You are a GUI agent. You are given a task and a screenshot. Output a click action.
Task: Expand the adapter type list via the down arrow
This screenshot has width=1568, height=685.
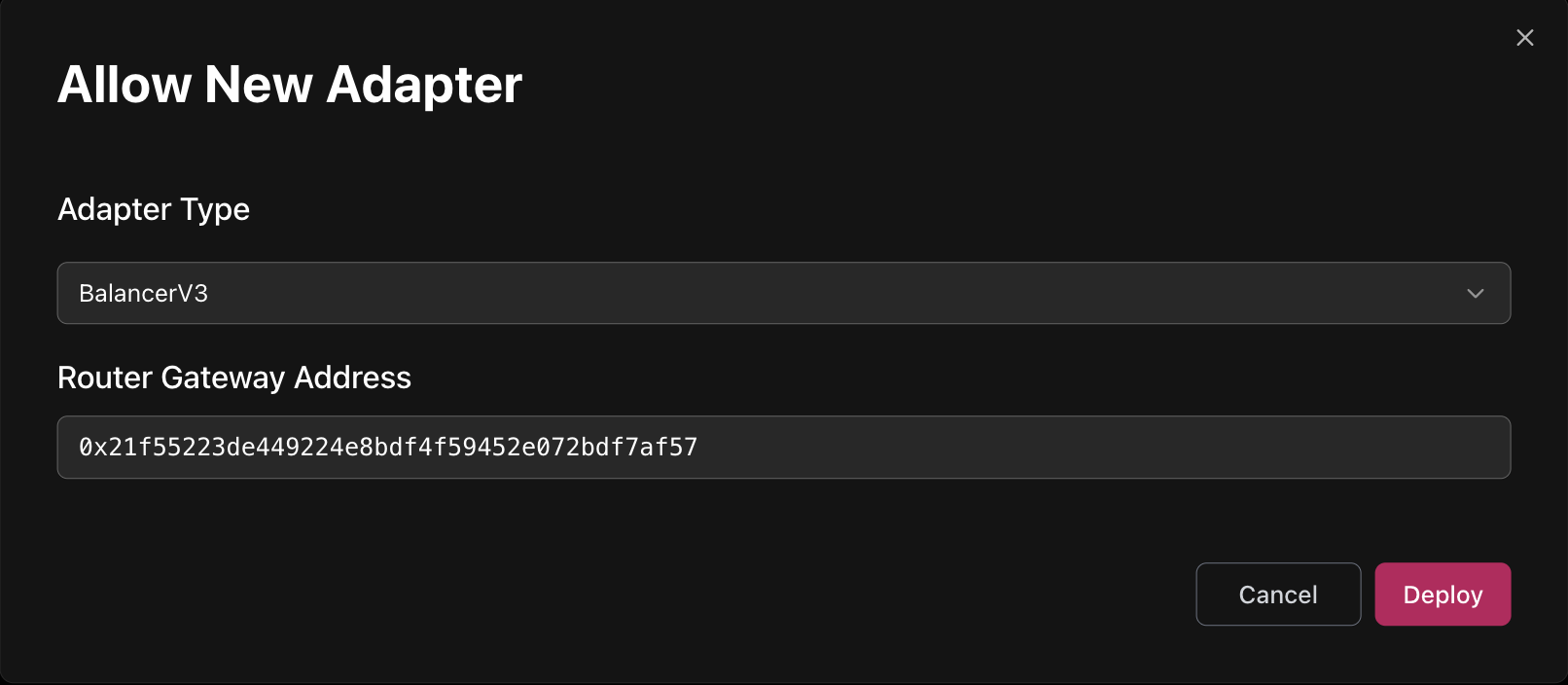click(1475, 293)
